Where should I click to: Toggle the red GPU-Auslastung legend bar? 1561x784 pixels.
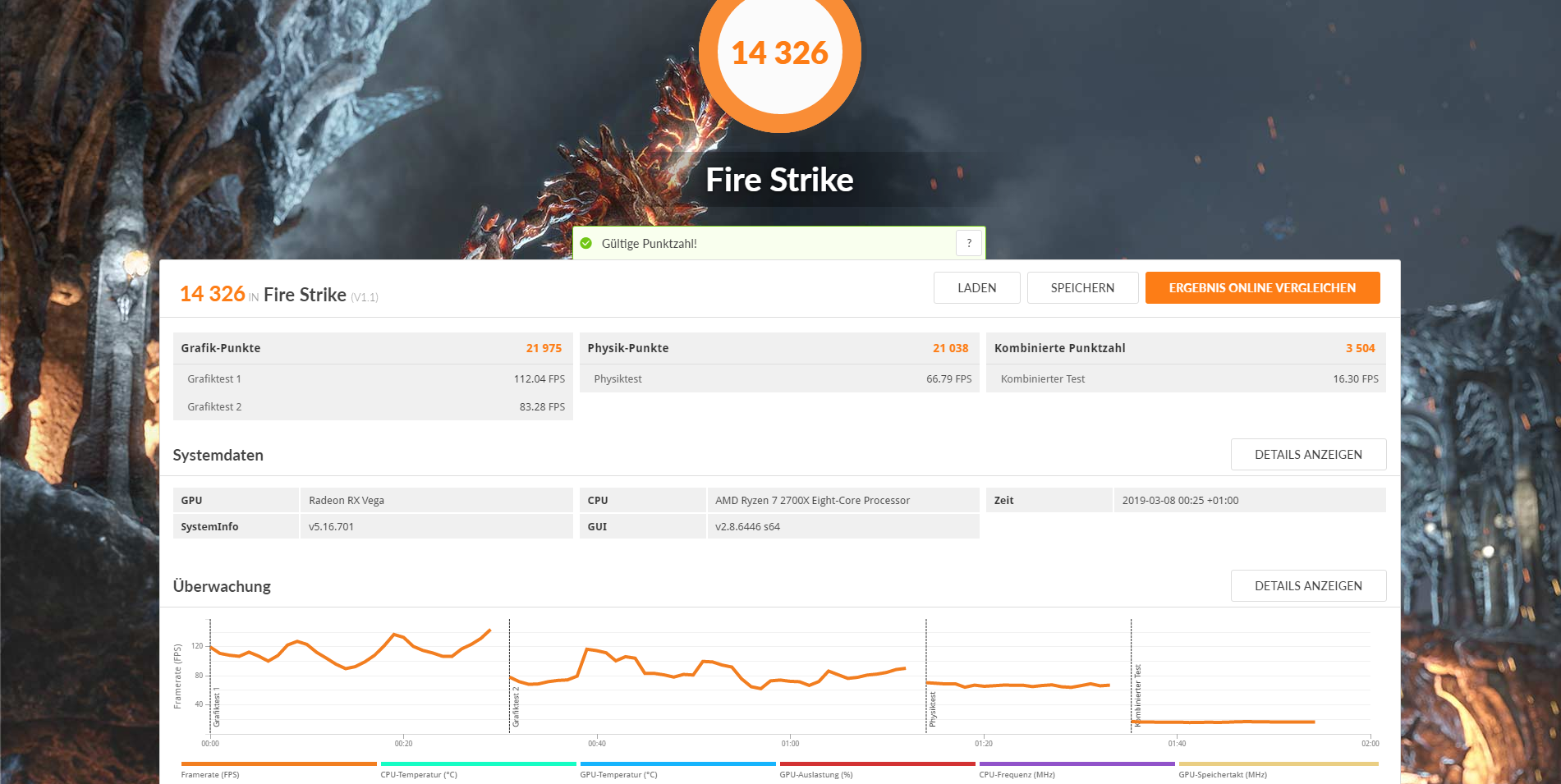(877, 764)
